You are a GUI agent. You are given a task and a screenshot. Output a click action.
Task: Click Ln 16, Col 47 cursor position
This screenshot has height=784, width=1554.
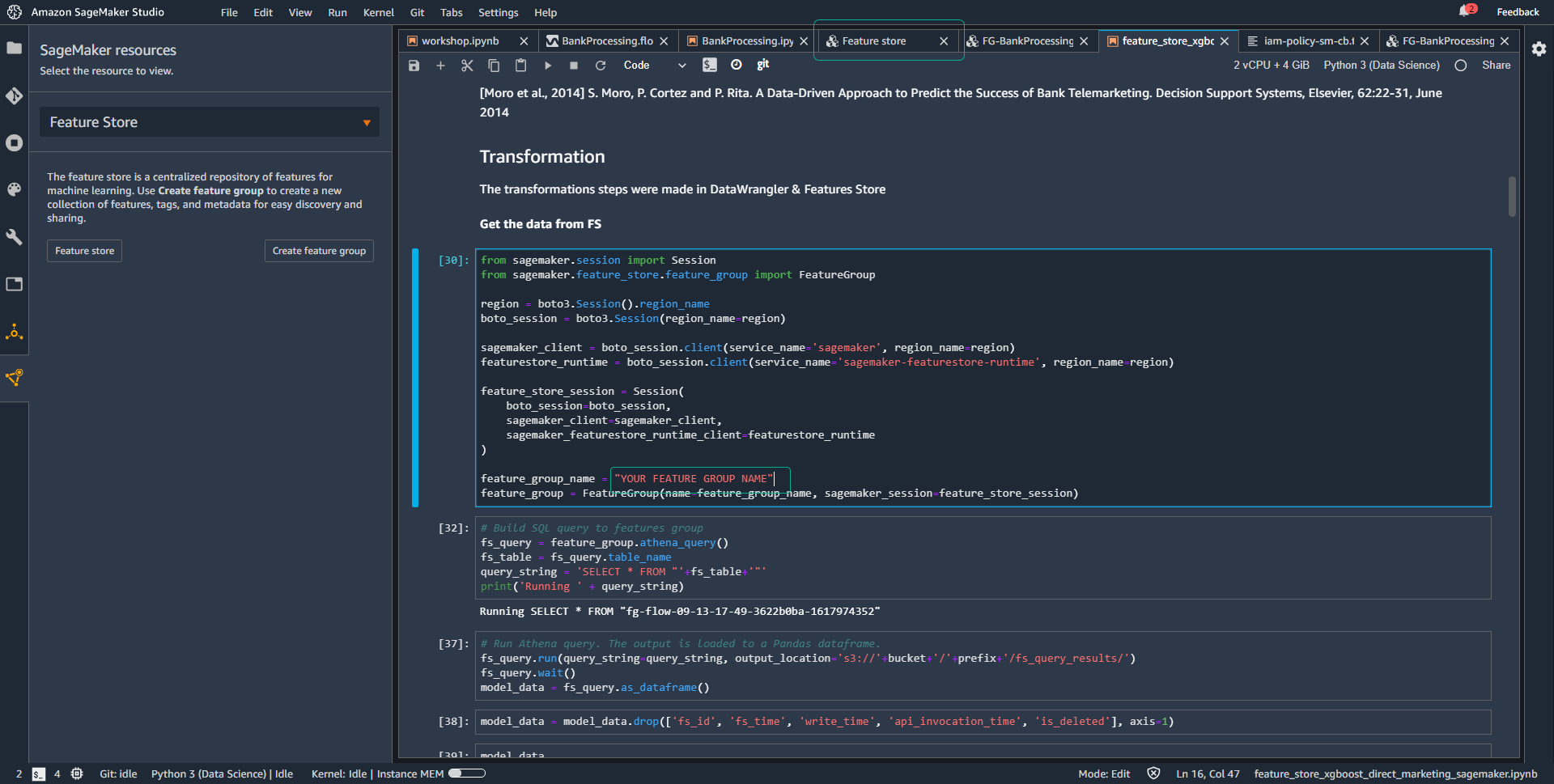1208,774
